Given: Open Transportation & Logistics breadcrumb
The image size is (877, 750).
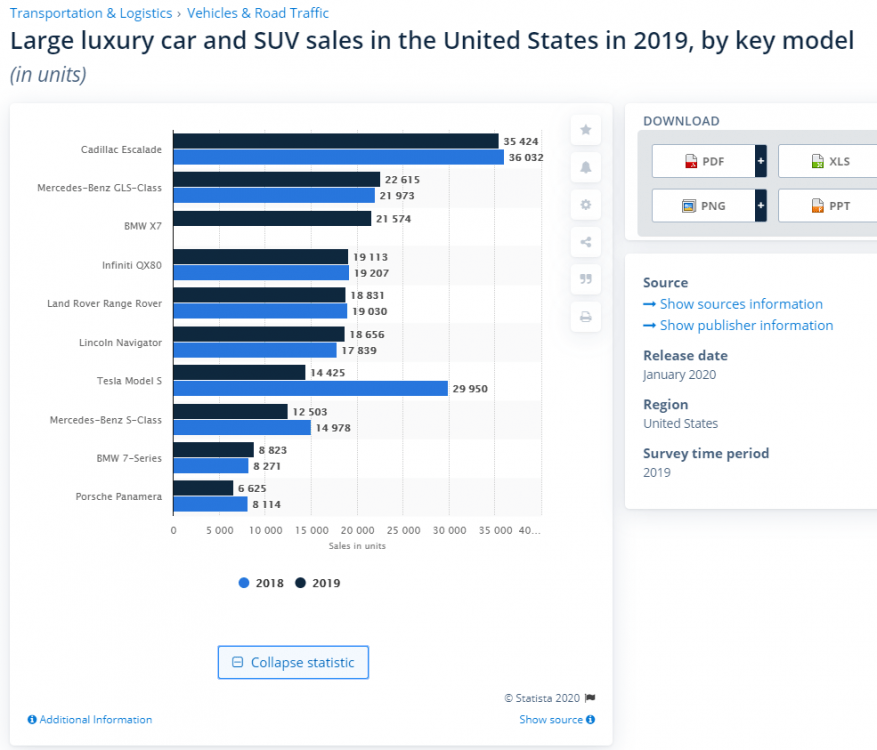Looking at the screenshot, I should pyautogui.click(x=90, y=13).
